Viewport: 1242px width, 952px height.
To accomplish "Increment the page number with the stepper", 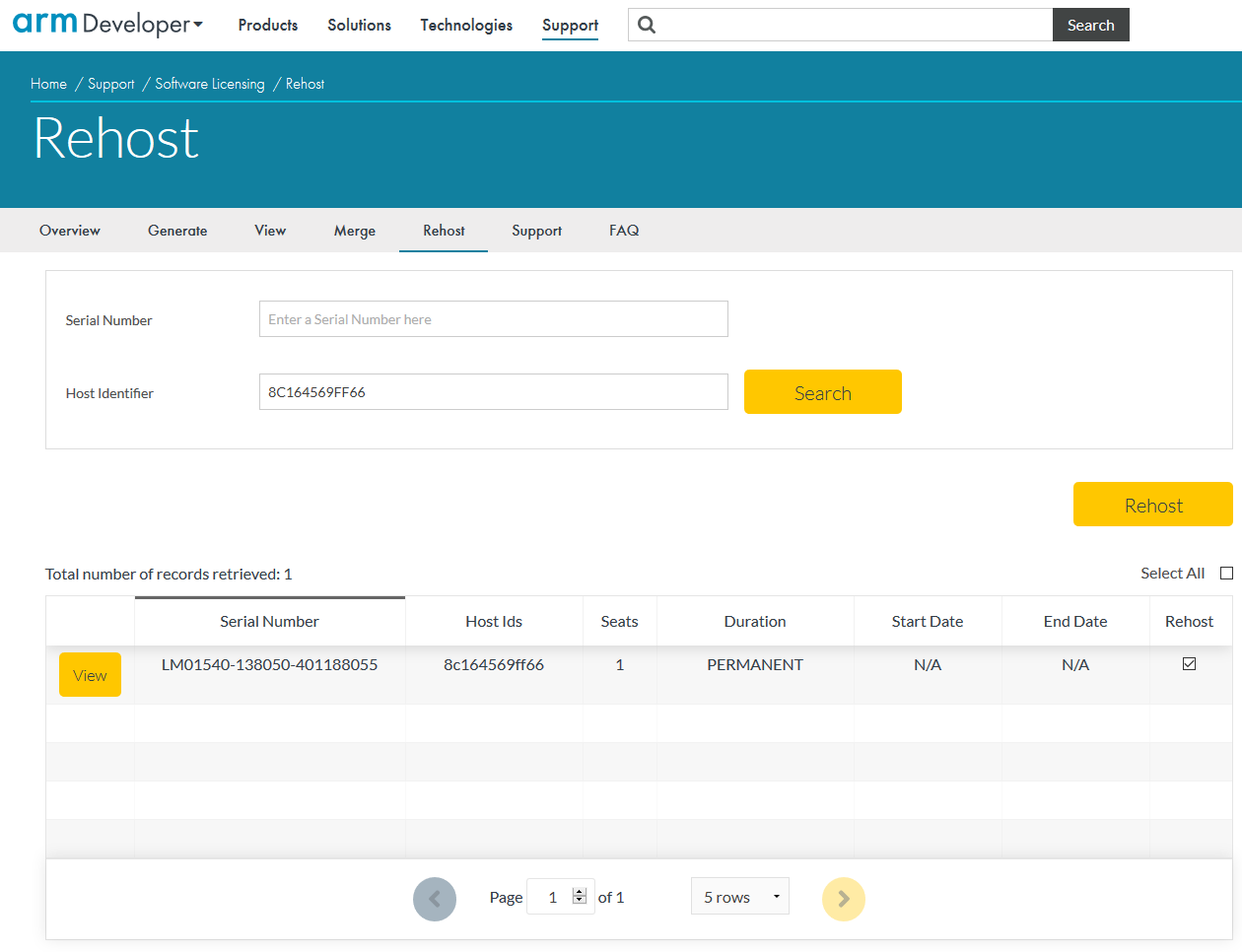I will [x=580, y=891].
